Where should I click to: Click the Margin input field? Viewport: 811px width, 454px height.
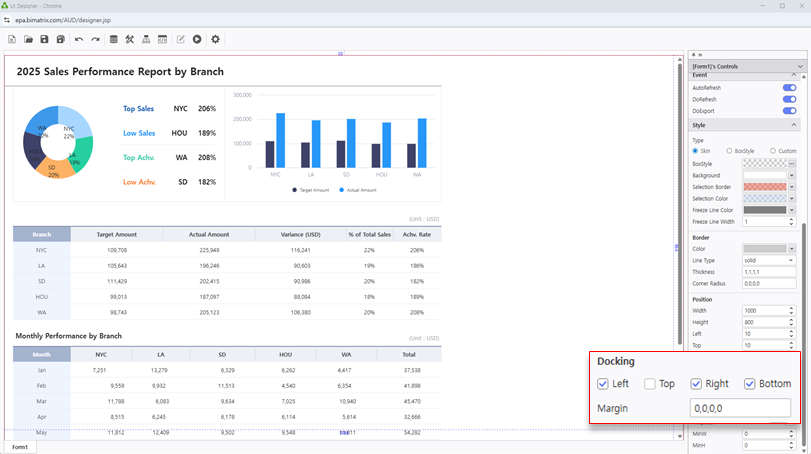[739, 408]
